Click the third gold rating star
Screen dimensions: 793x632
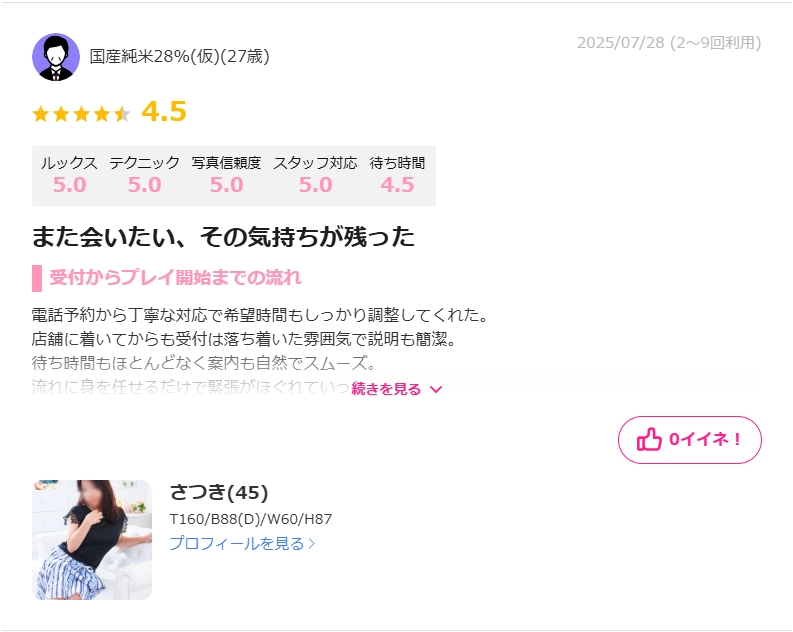click(x=81, y=114)
